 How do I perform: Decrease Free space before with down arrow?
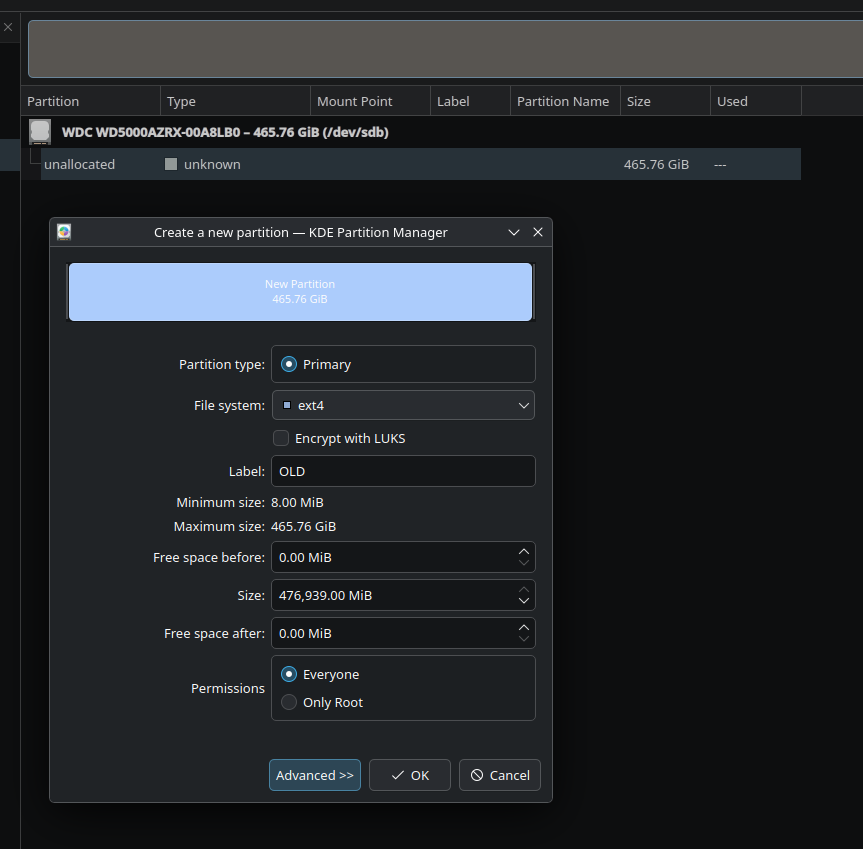(524, 563)
